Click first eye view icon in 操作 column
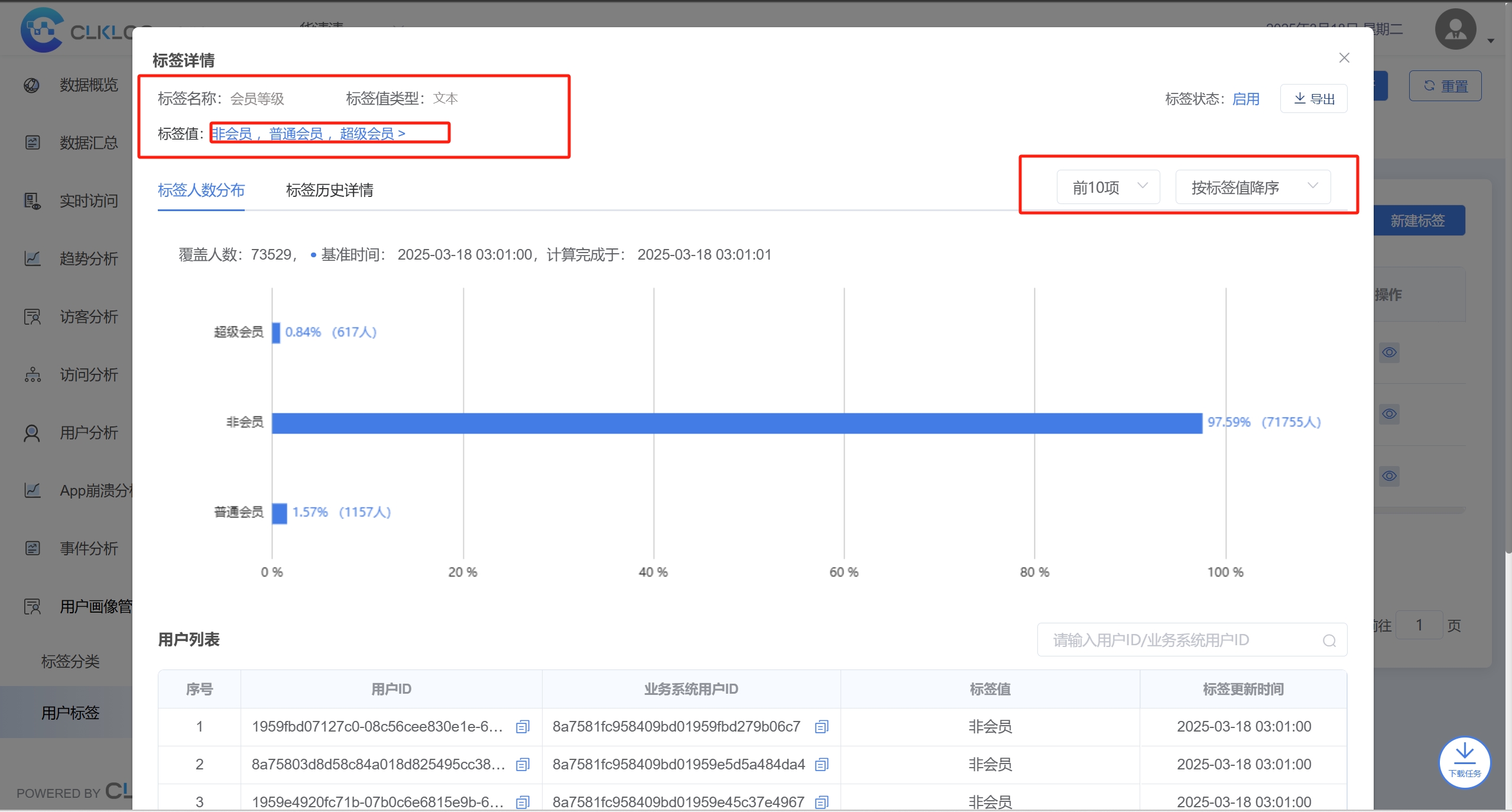 point(1389,352)
